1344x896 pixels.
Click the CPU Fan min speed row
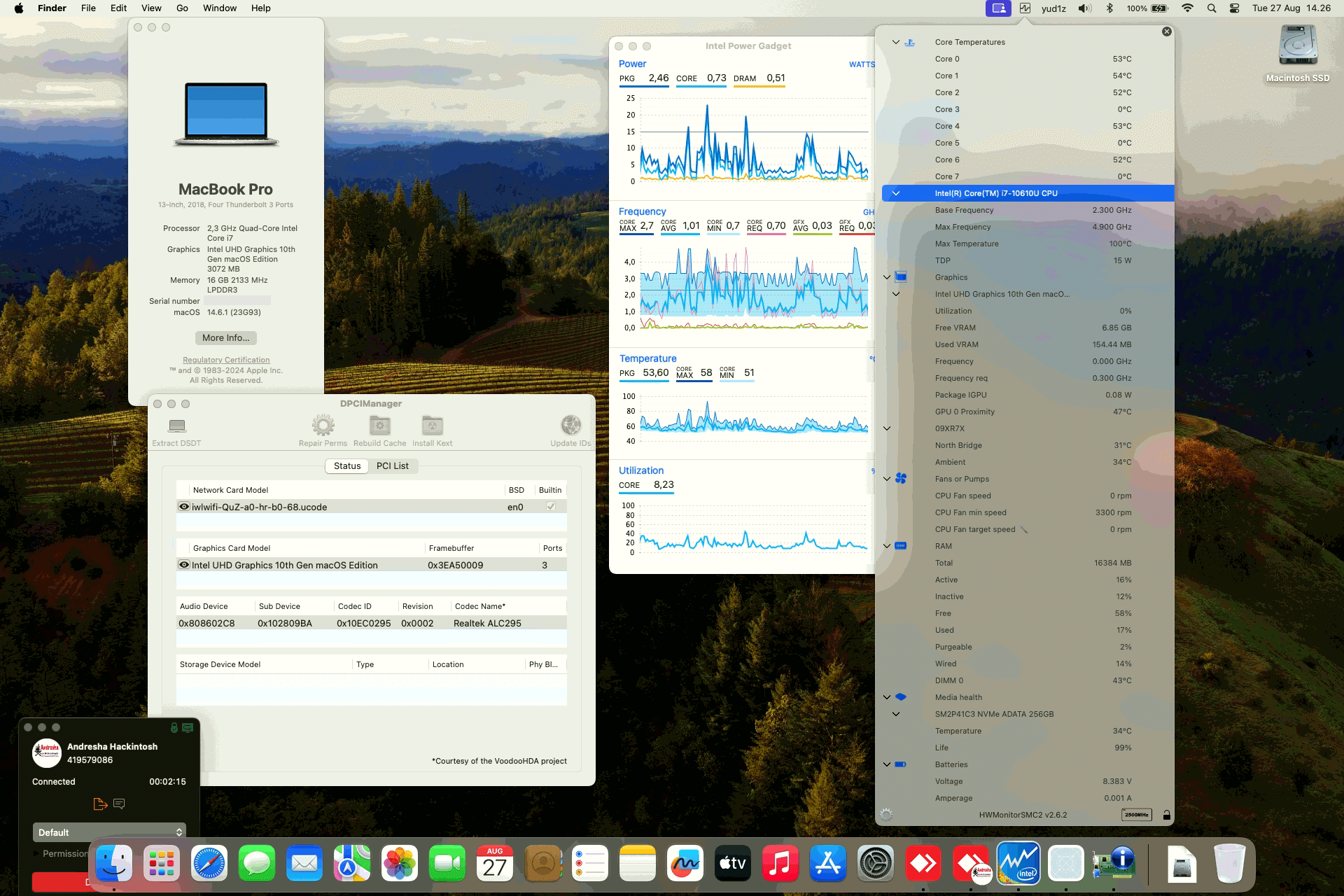click(1028, 512)
